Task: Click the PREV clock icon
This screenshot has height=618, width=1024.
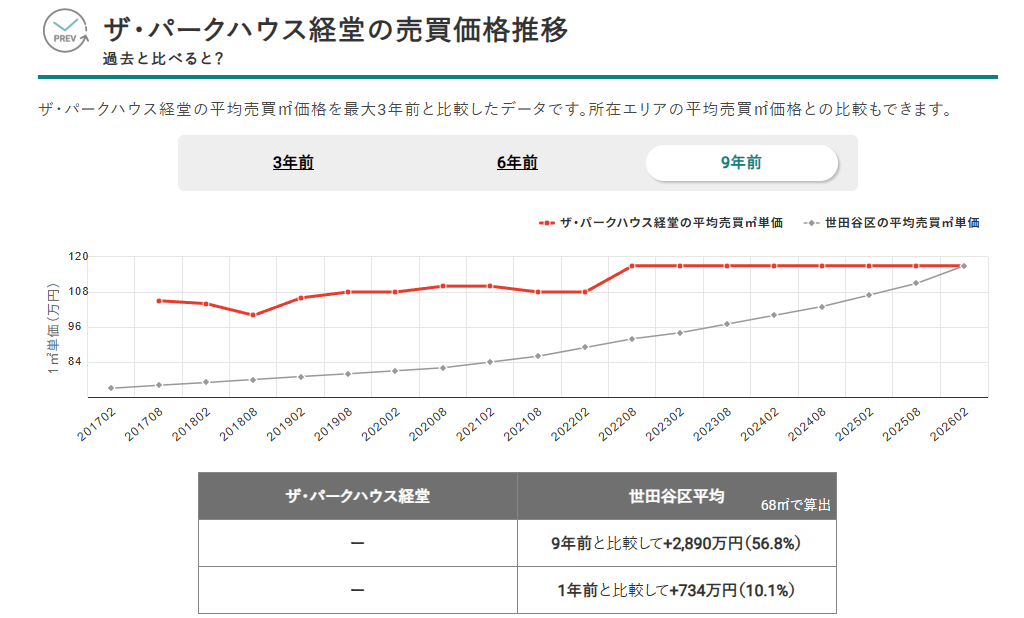Action: [66, 31]
